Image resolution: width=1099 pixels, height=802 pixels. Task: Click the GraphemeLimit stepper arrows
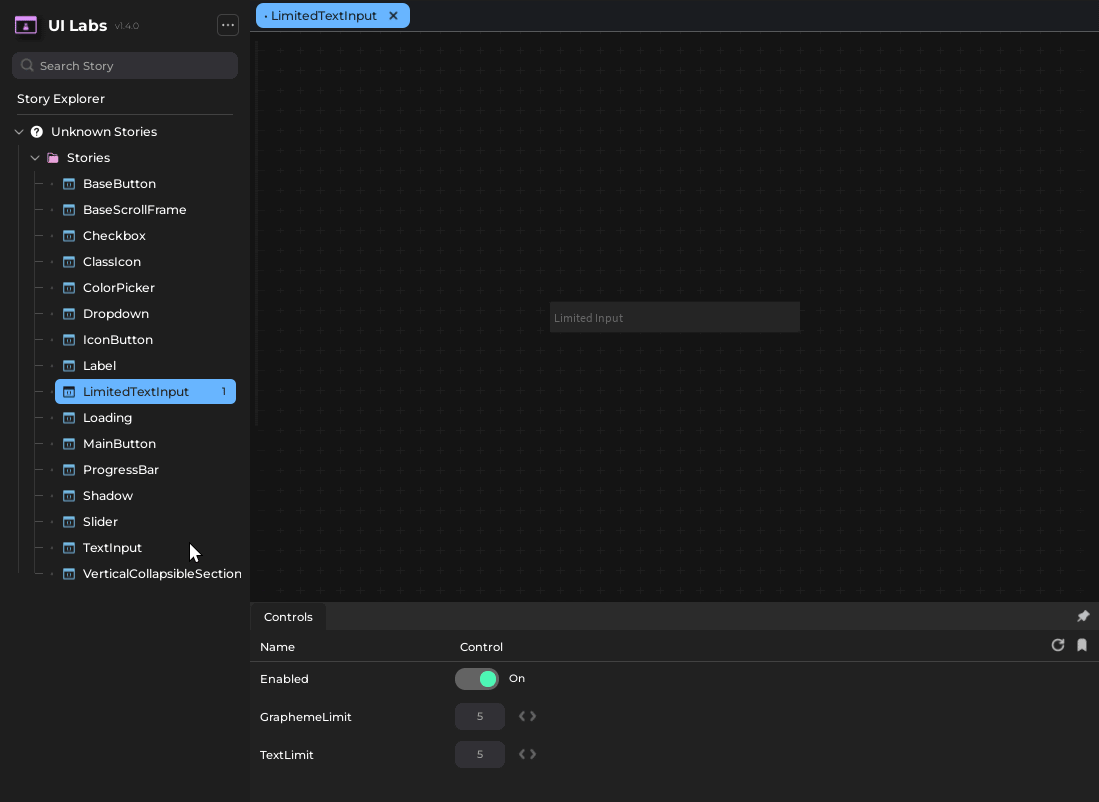point(527,717)
